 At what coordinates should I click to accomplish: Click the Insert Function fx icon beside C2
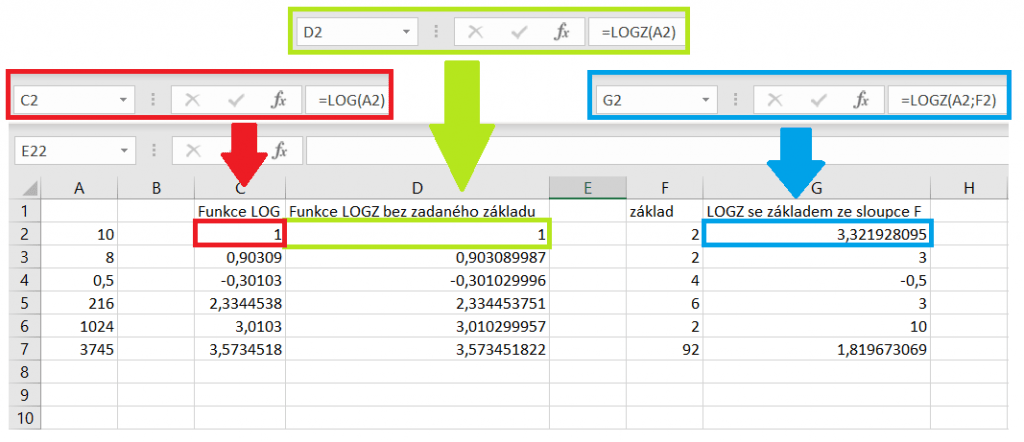(279, 100)
